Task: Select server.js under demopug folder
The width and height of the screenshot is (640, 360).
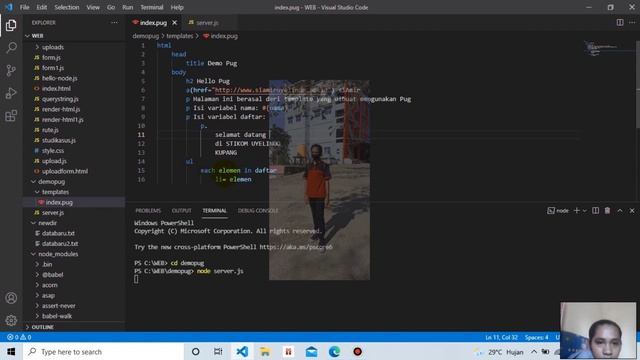Action: (x=53, y=213)
